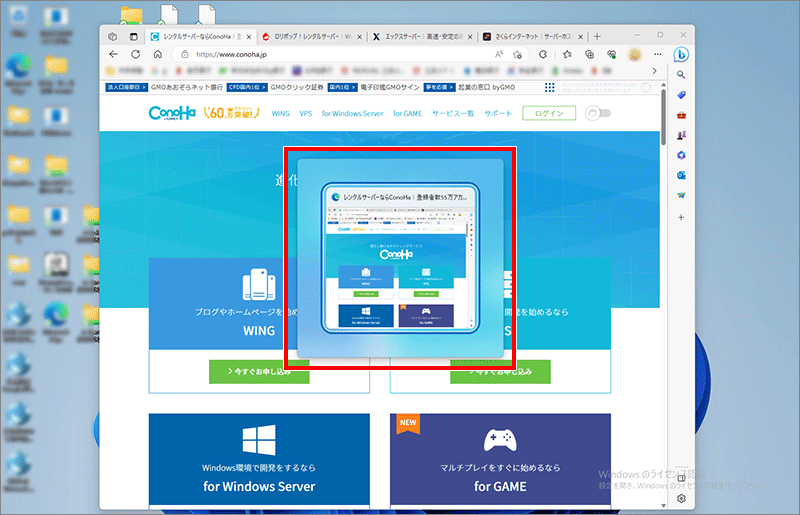Screen dimensions: 800x515
Task: Open the sidebar Drop paper plane icon
Action: tap(681, 195)
